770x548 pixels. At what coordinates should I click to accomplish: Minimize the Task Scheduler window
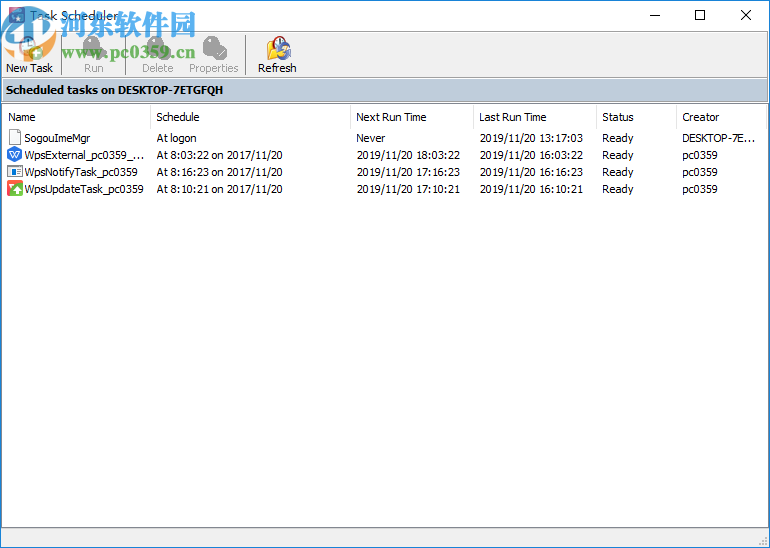point(655,15)
